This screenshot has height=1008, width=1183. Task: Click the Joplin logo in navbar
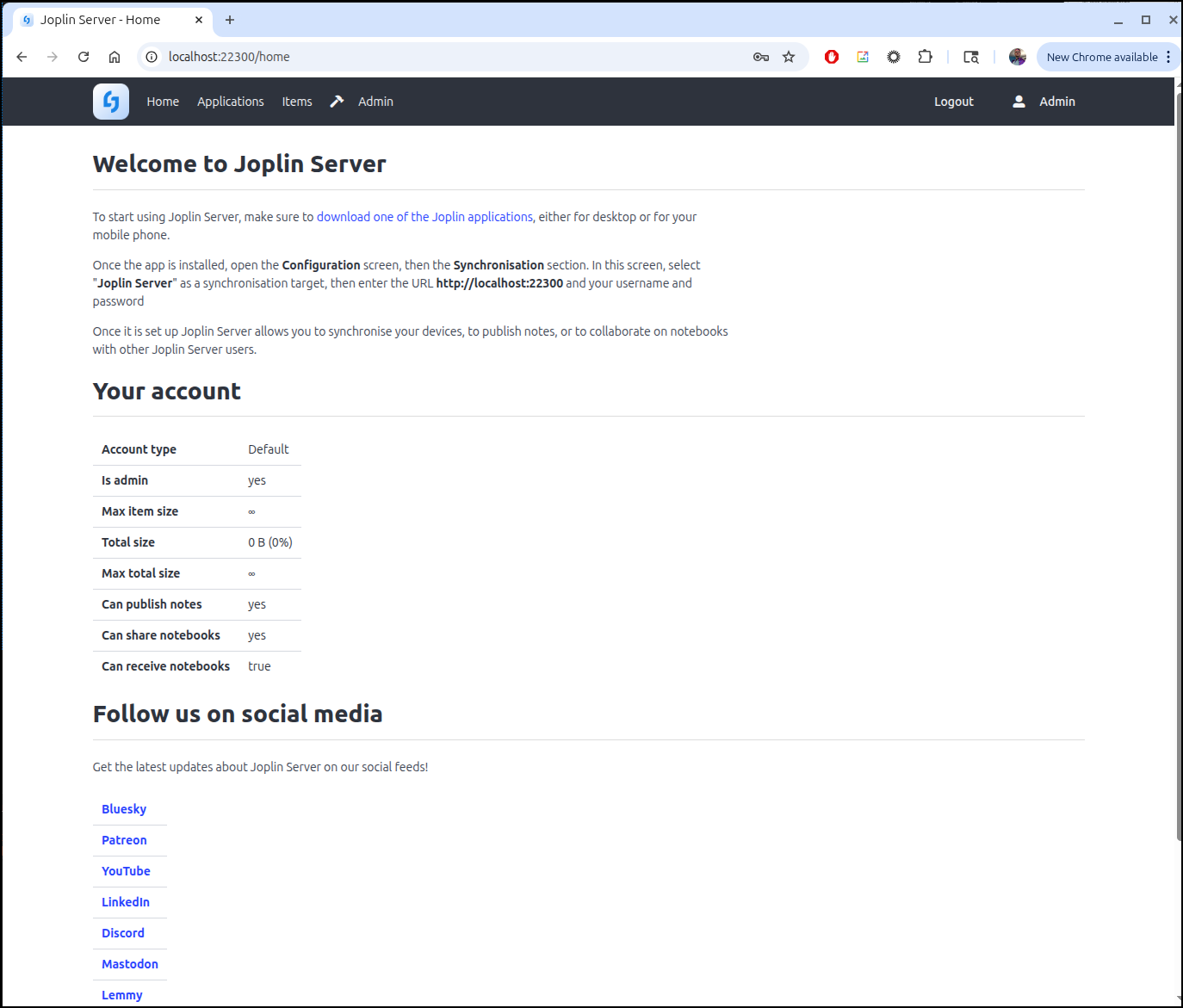click(111, 102)
